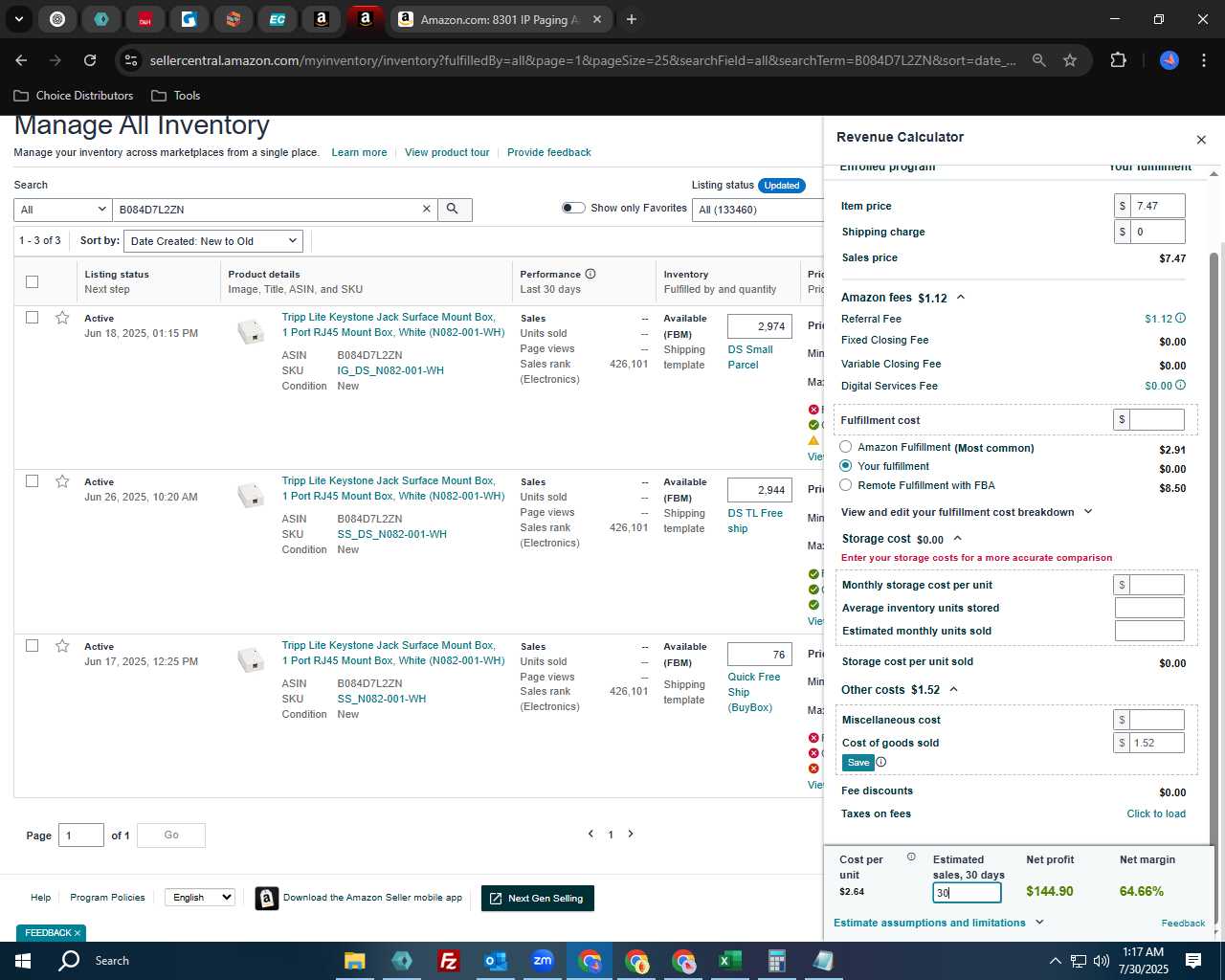Click the Windows Start button

23,961
